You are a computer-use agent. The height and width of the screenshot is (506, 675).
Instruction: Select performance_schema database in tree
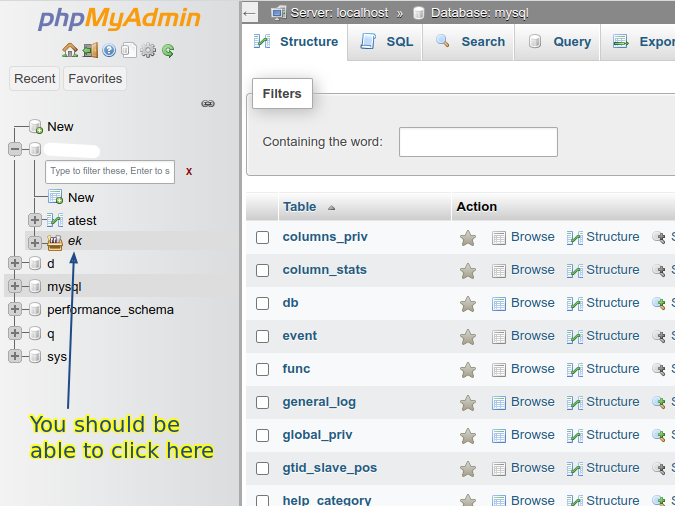coord(110,310)
